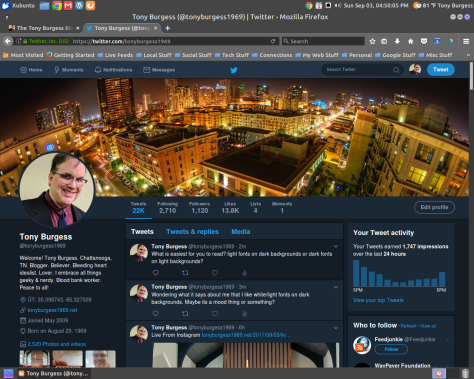Open Twitter Home
Viewport: 474px width, 379px height.
[31, 70]
